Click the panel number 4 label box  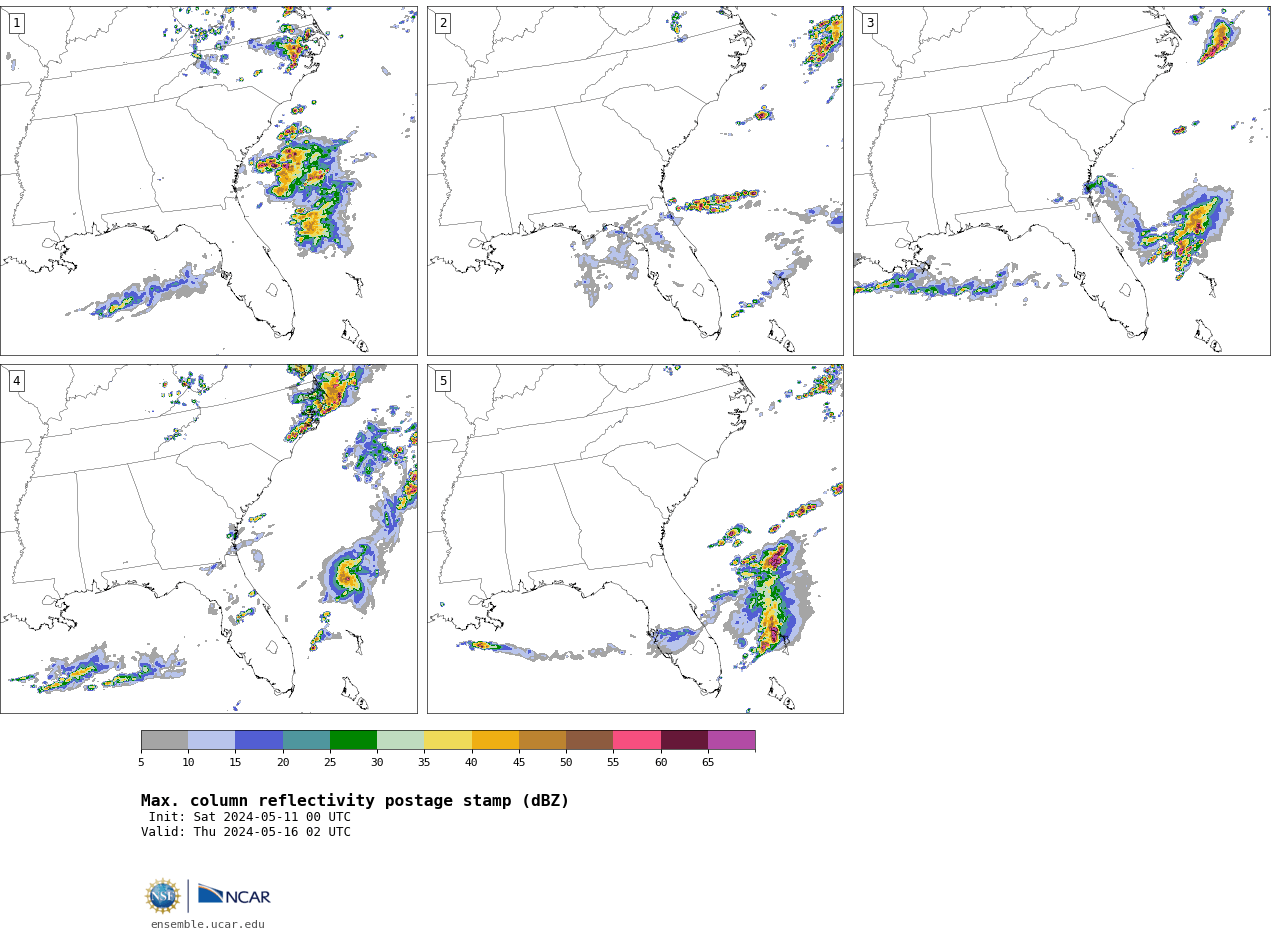pos(16,381)
